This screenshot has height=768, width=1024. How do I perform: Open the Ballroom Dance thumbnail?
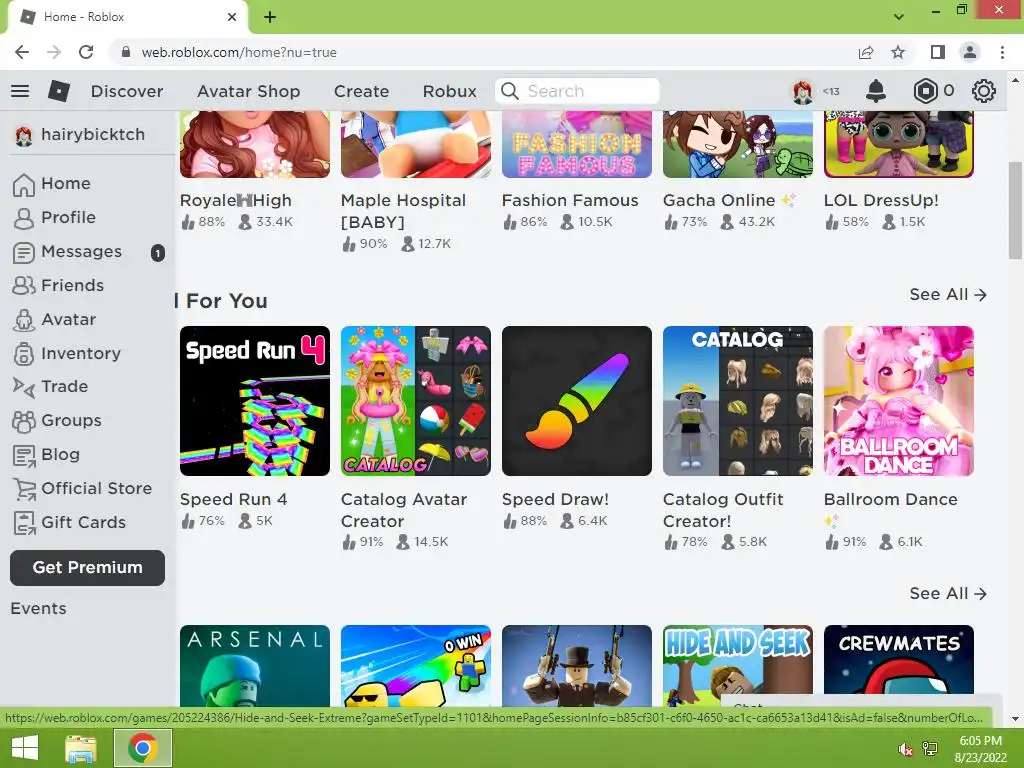click(899, 401)
